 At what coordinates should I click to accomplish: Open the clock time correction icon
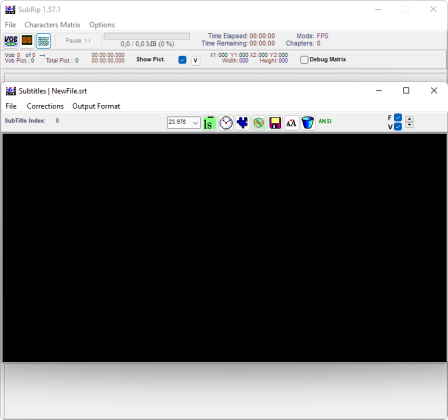click(x=226, y=123)
